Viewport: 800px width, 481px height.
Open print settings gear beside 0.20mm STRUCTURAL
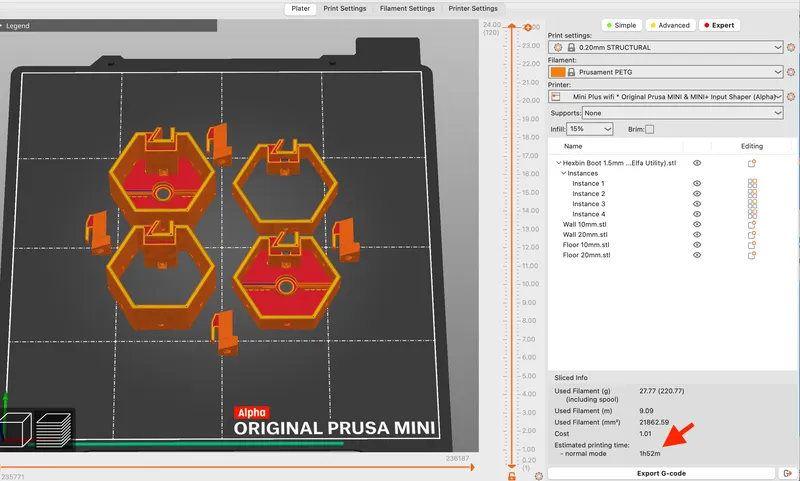point(791,47)
